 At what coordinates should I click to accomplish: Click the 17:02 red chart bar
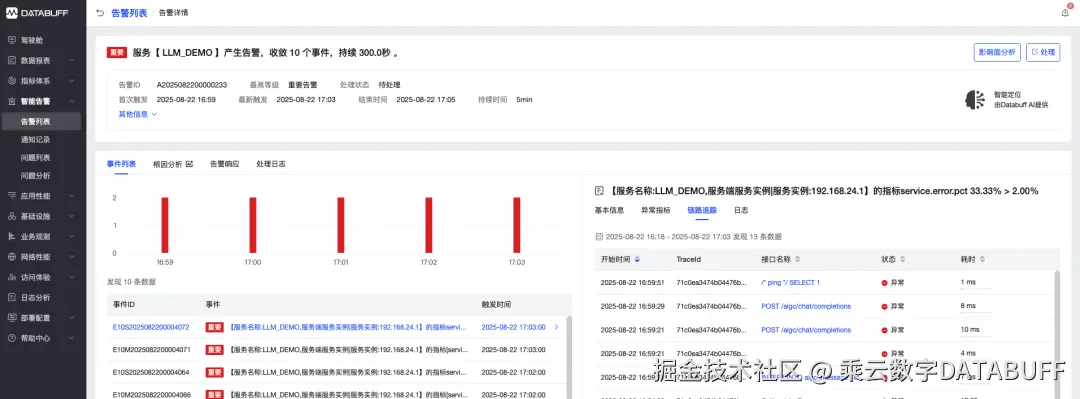(x=428, y=225)
